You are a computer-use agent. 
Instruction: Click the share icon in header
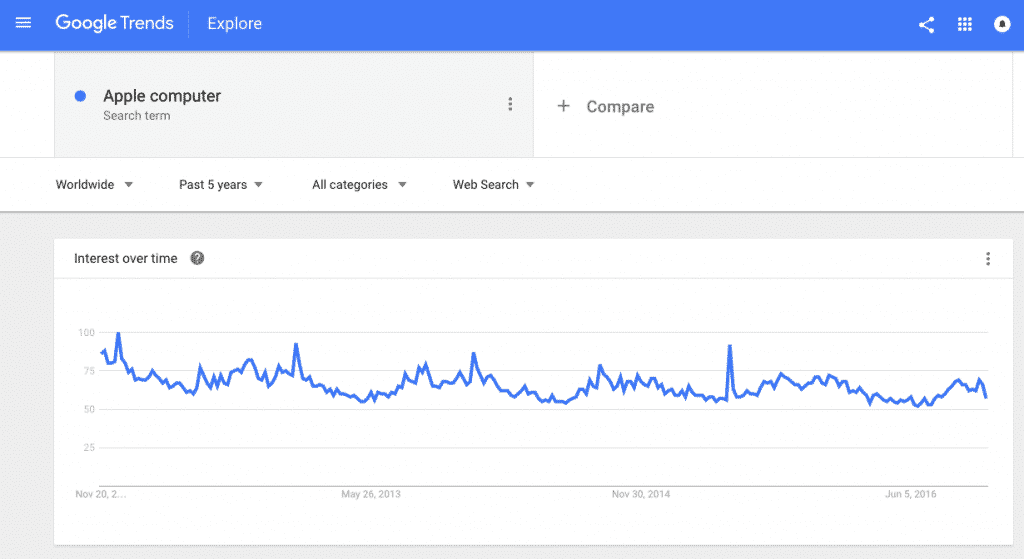pyautogui.click(x=926, y=25)
